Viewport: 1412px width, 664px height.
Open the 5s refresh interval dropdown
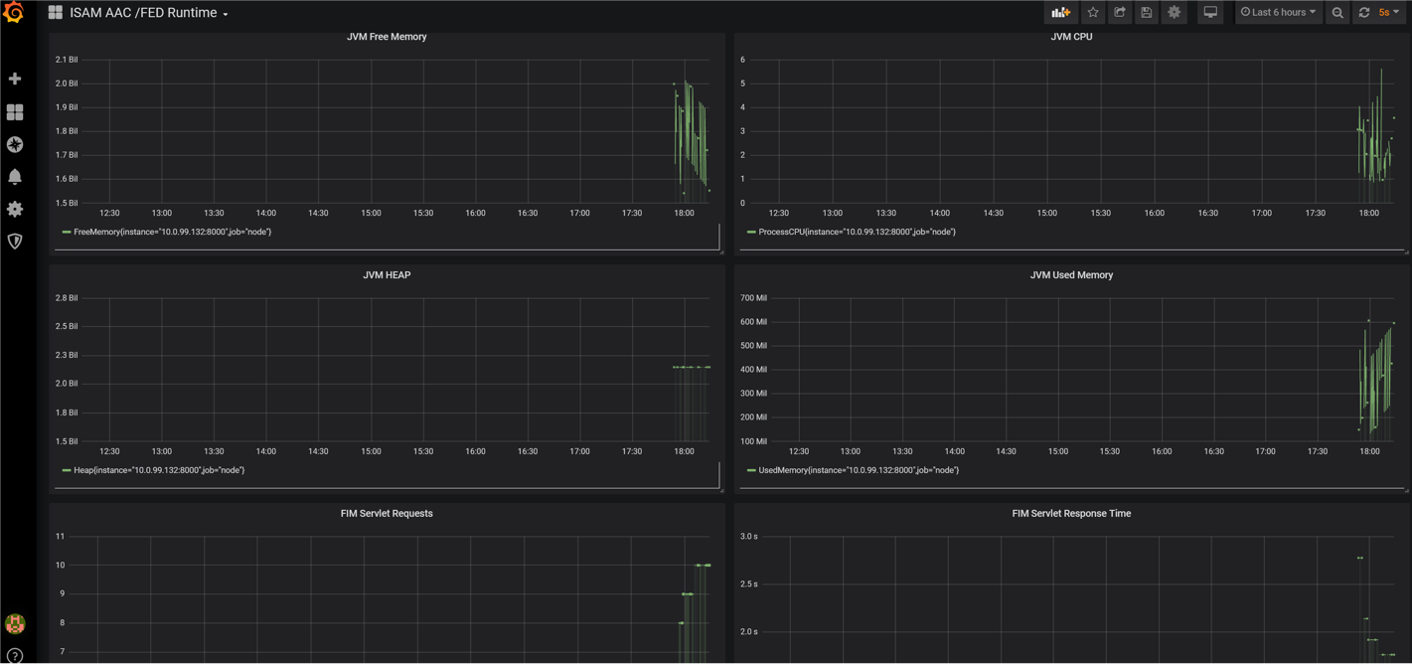pyautogui.click(x=1389, y=12)
